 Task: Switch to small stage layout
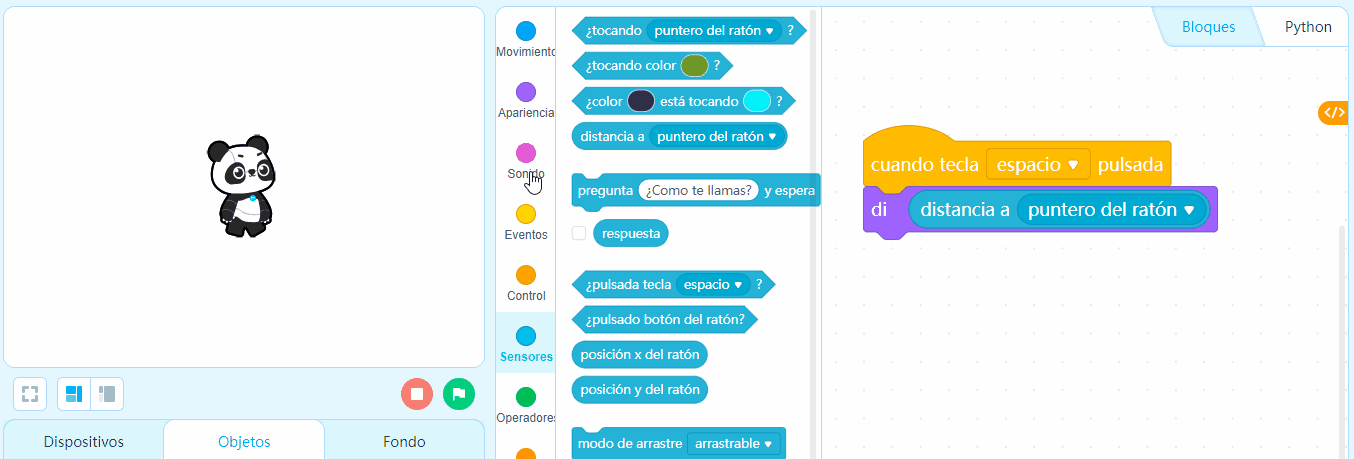tap(107, 394)
